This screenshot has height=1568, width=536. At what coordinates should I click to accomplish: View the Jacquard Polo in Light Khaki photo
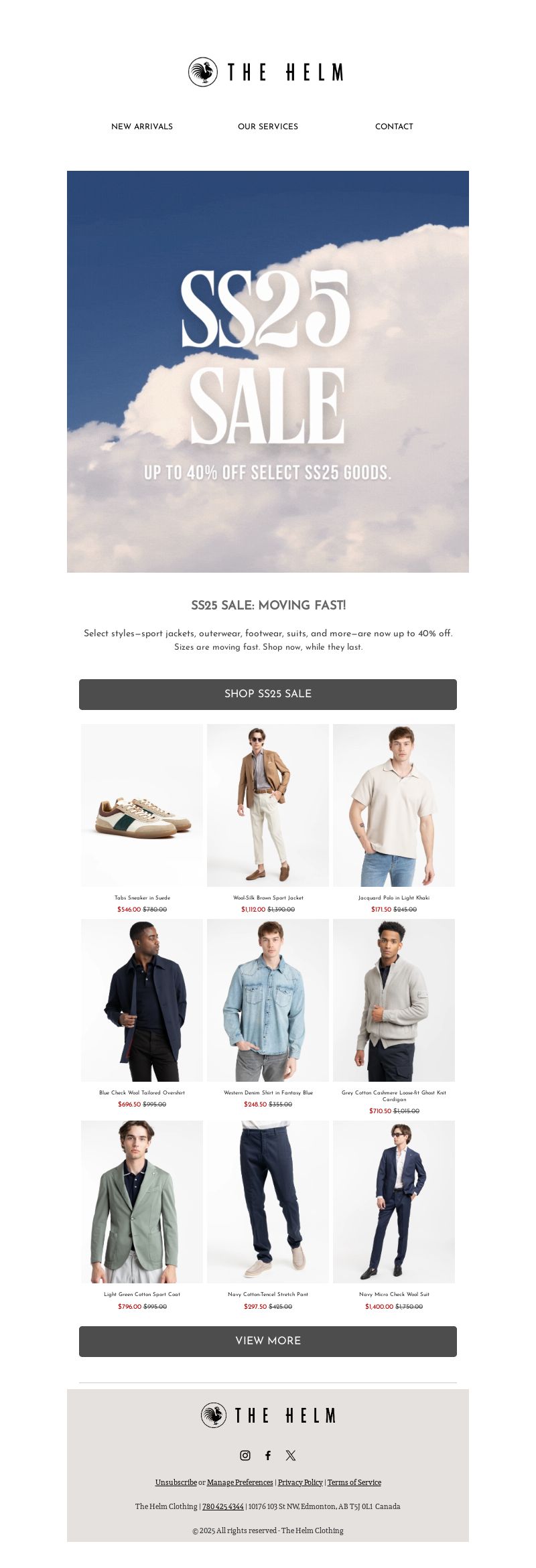[x=394, y=805]
